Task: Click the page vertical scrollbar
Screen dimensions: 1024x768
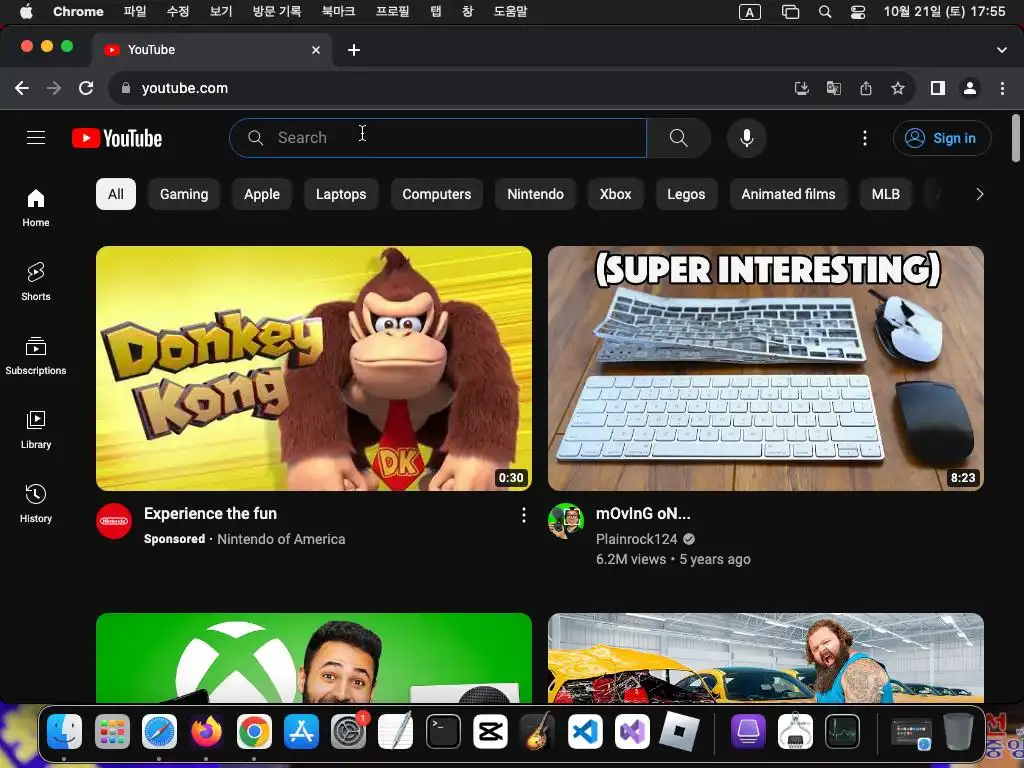Action: pos(1016,138)
